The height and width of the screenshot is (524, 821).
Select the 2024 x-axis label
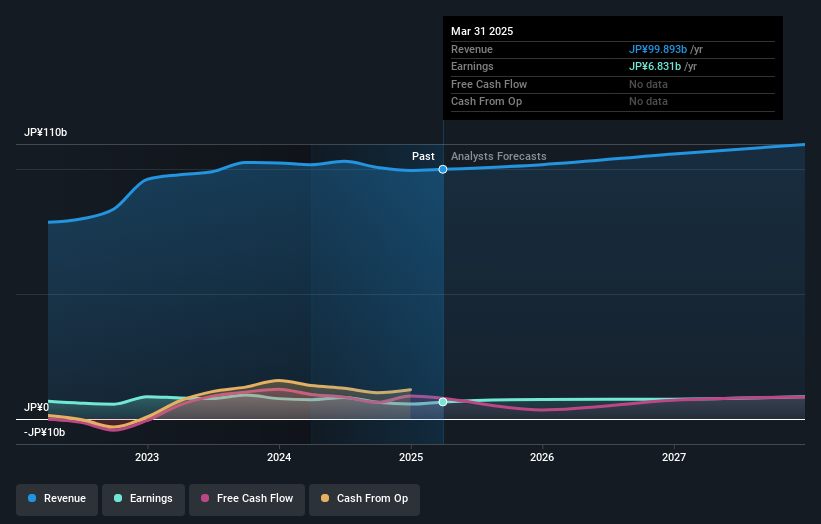[279, 457]
